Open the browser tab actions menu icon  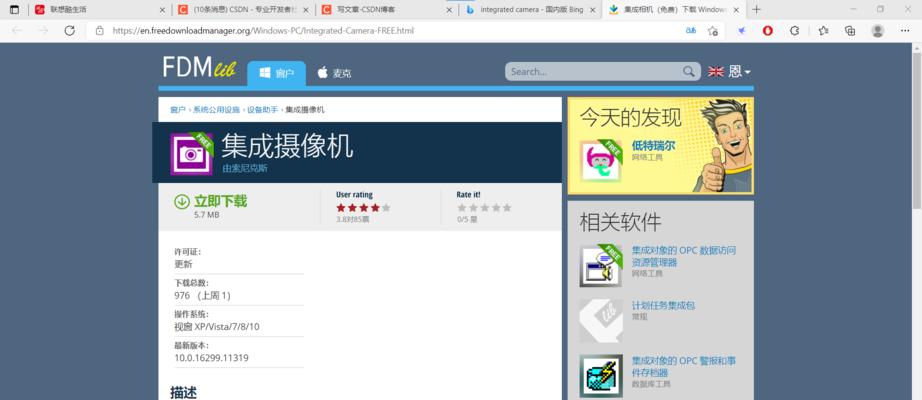tap(14, 9)
